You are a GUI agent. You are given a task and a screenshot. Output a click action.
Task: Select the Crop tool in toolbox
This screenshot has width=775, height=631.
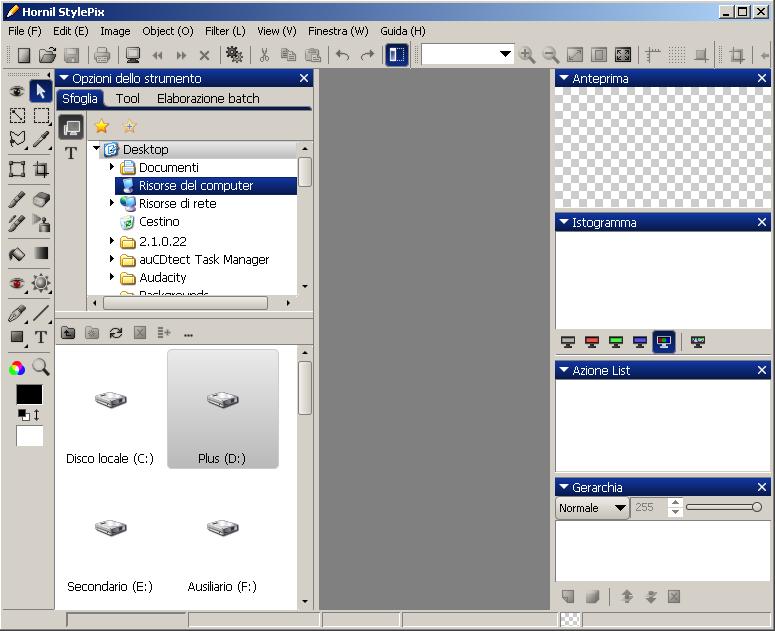tap(41, 169)
